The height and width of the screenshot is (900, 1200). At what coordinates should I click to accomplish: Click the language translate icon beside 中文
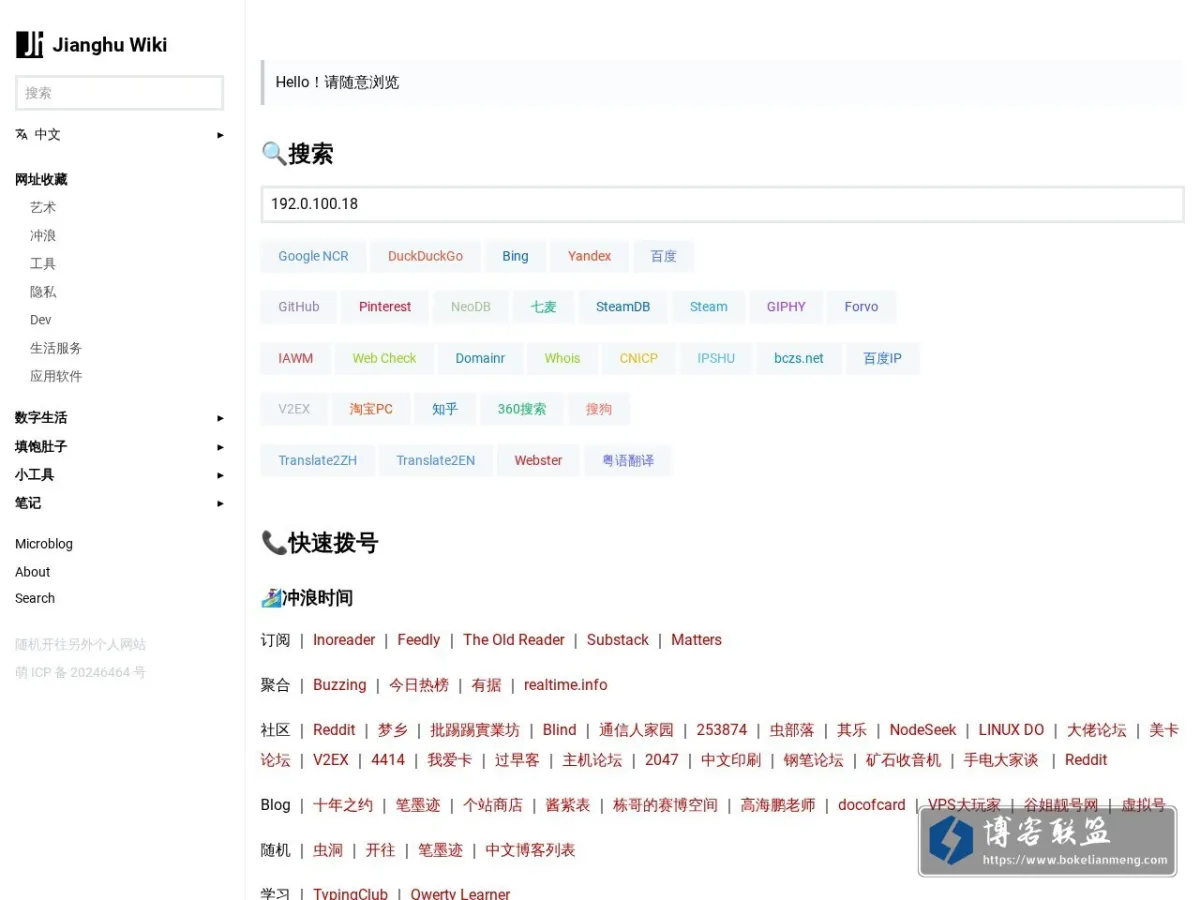click(21, 134)
